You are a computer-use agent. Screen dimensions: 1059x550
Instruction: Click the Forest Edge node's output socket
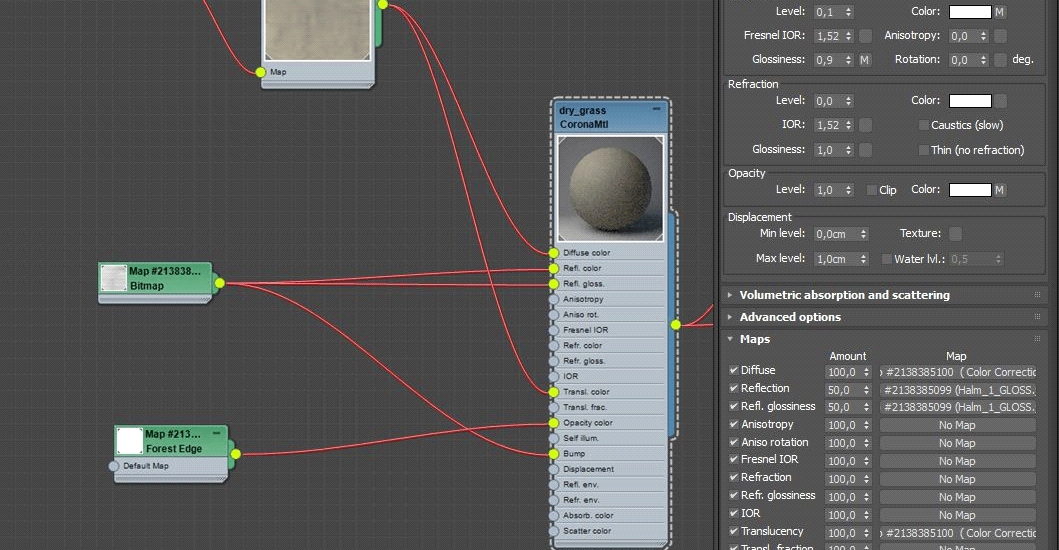coord(236,454)
